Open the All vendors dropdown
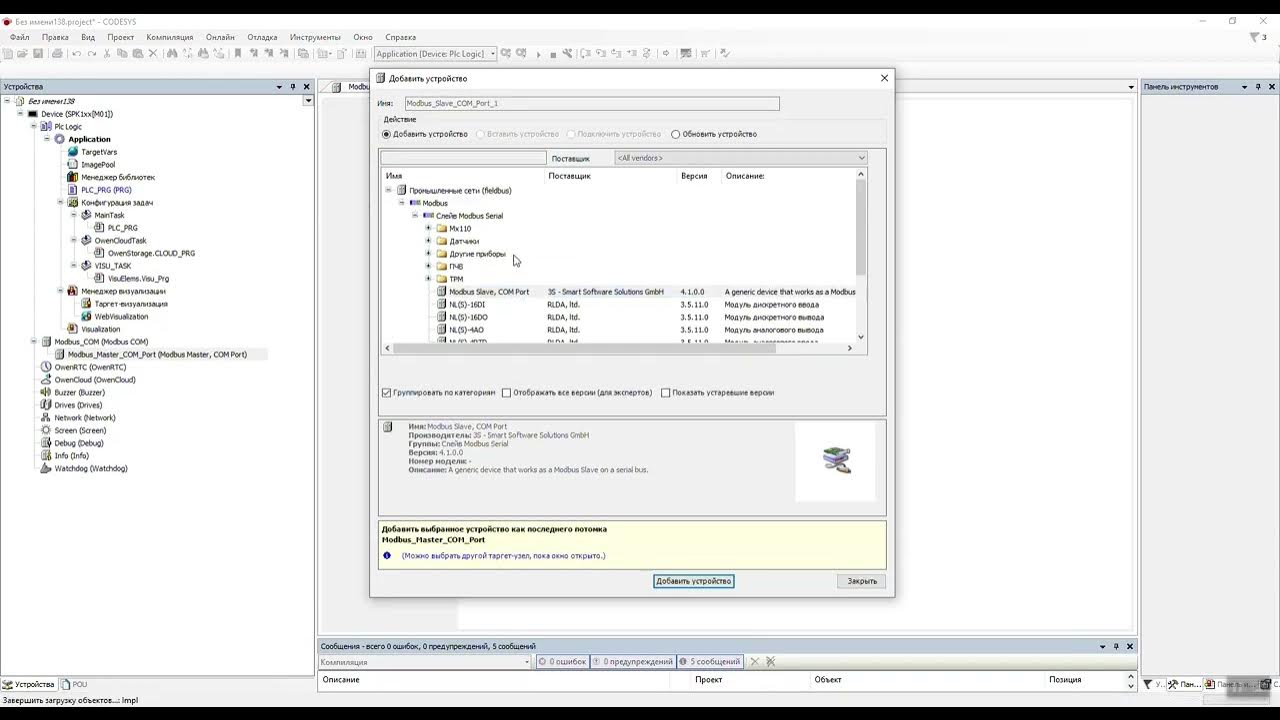The width and height of the screenshot is (1280, 720). coord(740,158)
